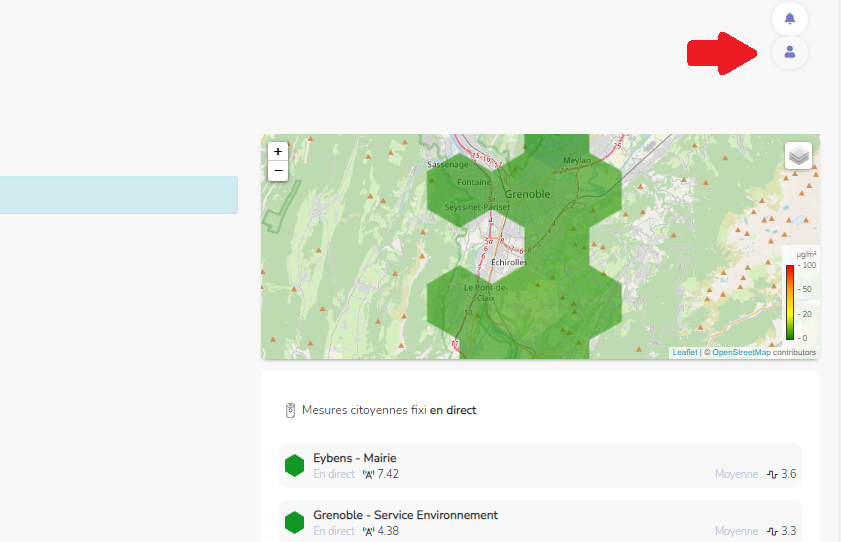Click the green hexagon beside Eybens - Mairie
The width and height of the screenshot is (841, 542).
pos(294,466)
